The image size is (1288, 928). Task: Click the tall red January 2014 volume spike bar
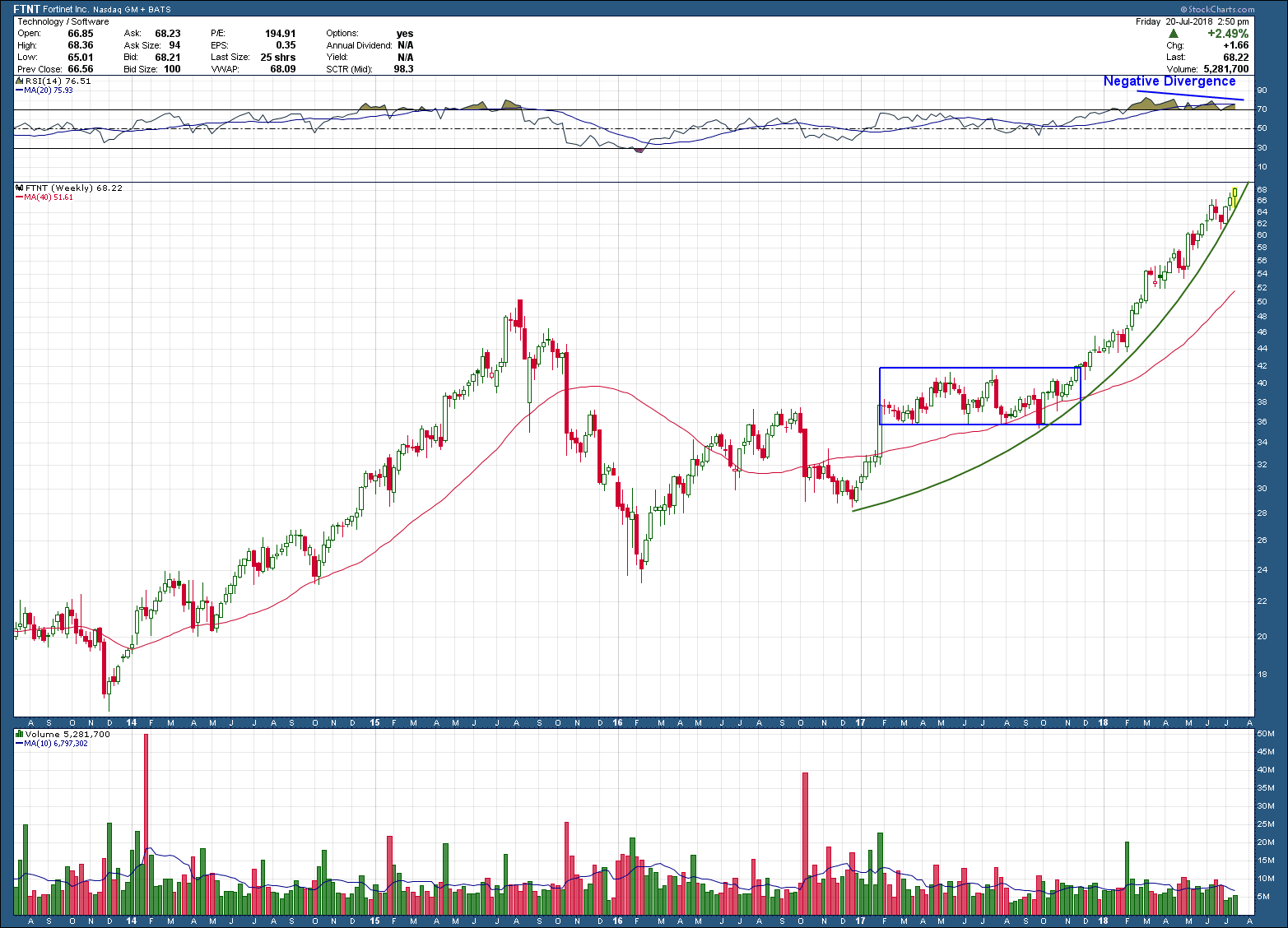[146, 824]
